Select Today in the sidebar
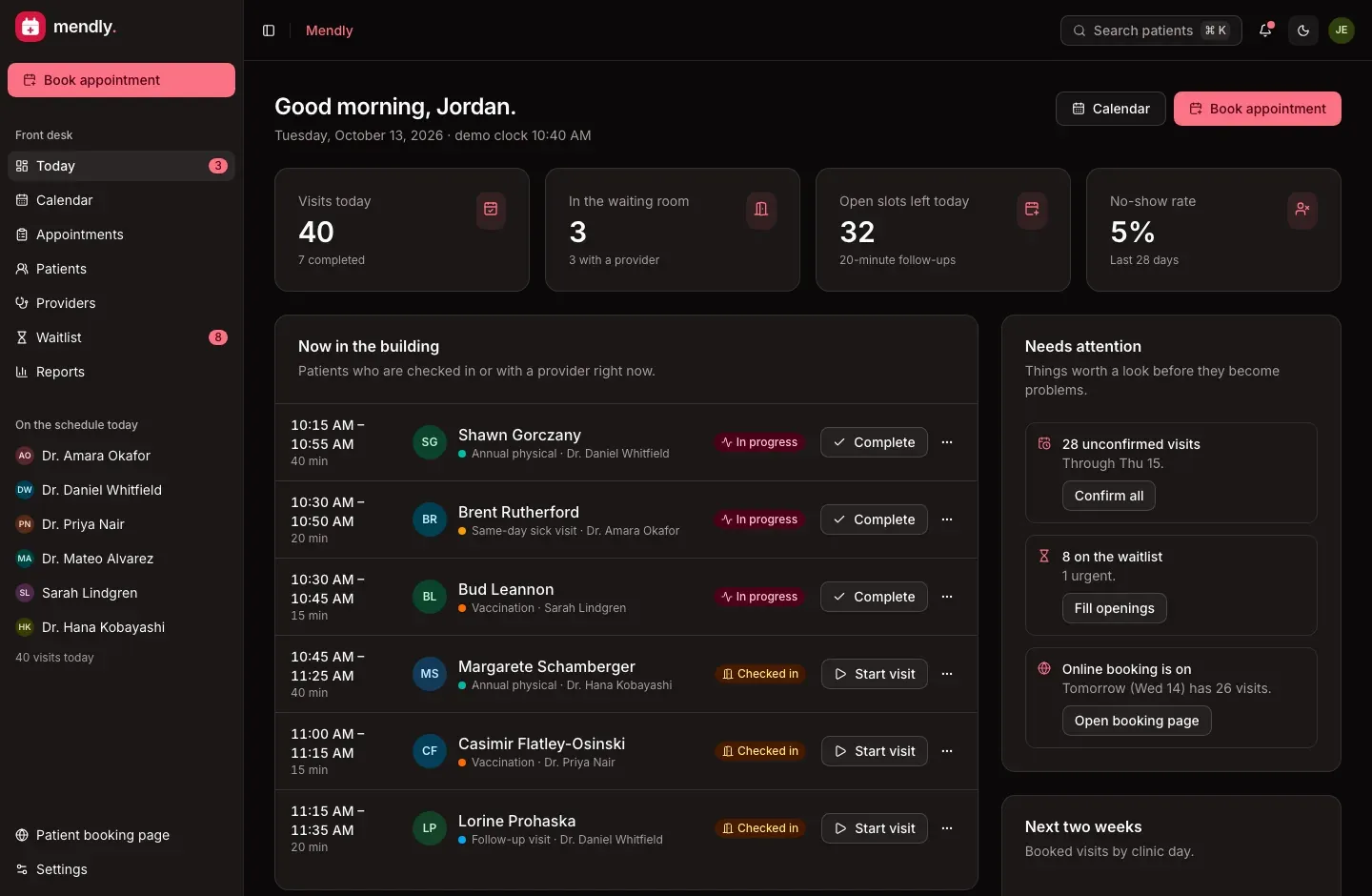The width and height of the screenshot is (1372, 896). click(121, 166)
